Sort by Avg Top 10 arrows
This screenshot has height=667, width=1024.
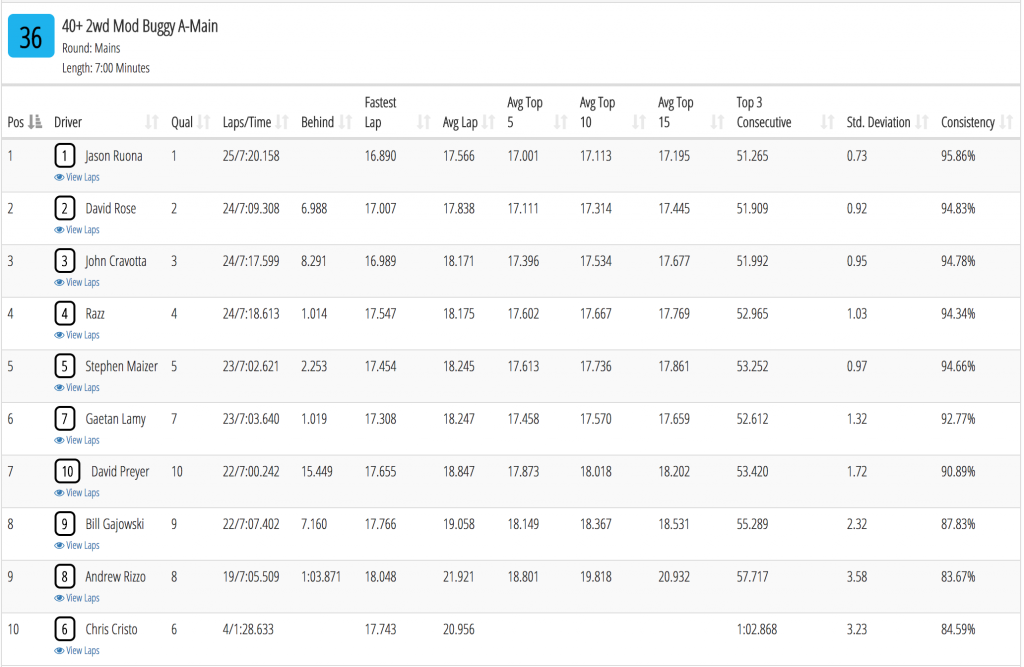tap(639, 122)
